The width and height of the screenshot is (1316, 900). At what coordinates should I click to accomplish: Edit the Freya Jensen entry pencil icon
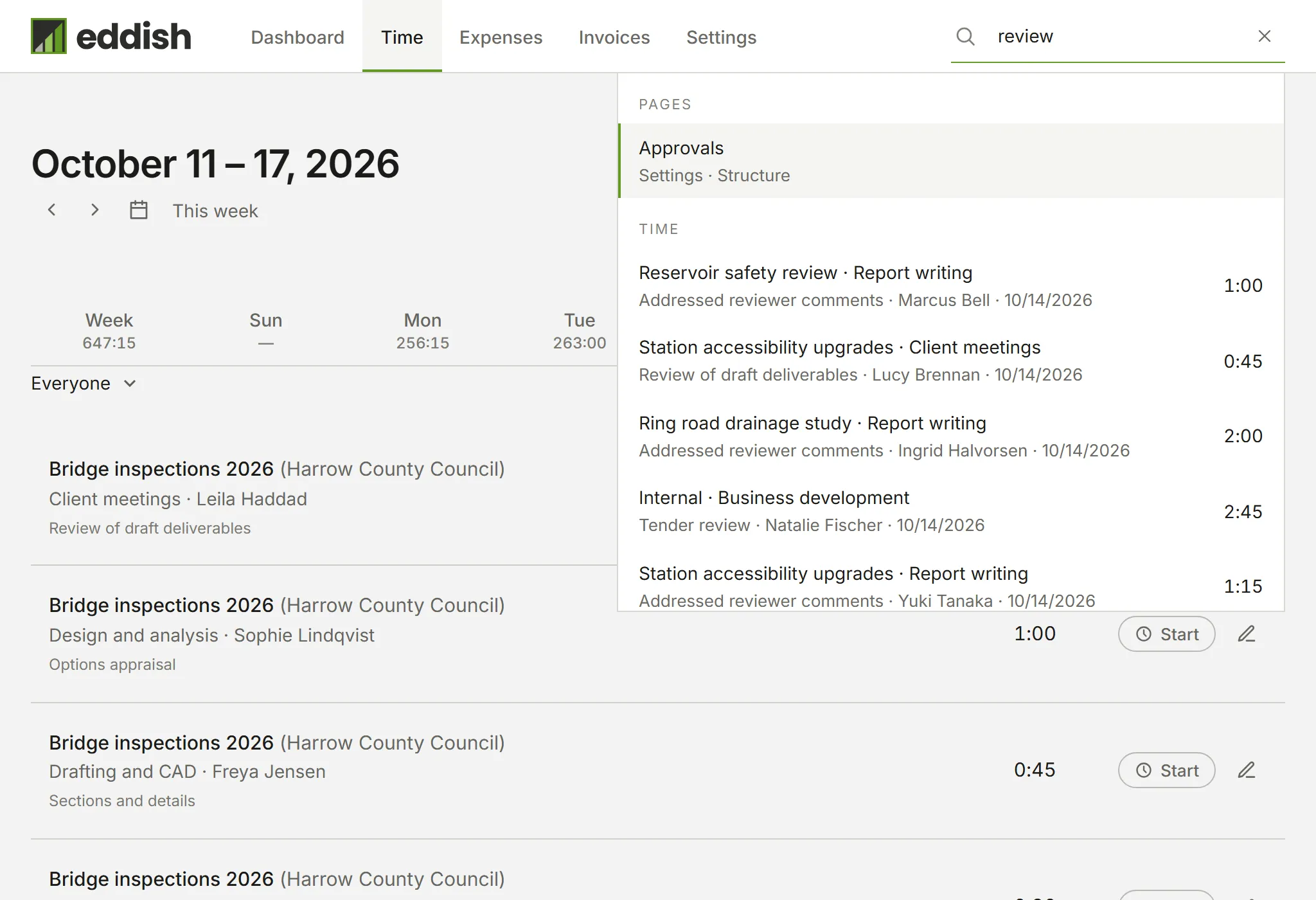(x=1247, y=770)
